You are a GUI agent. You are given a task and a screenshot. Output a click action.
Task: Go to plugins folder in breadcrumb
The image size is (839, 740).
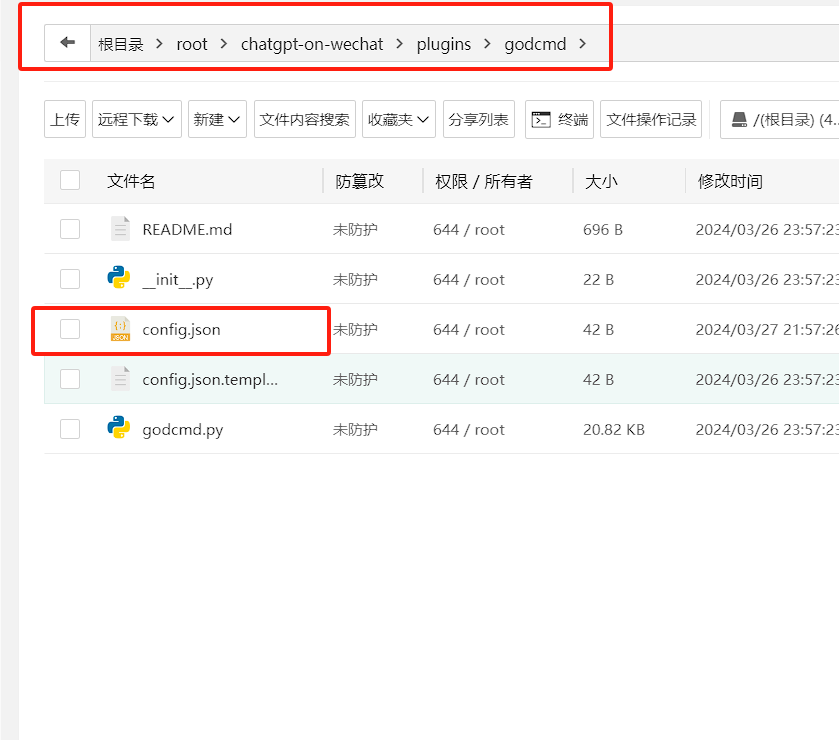coord(443,44)
